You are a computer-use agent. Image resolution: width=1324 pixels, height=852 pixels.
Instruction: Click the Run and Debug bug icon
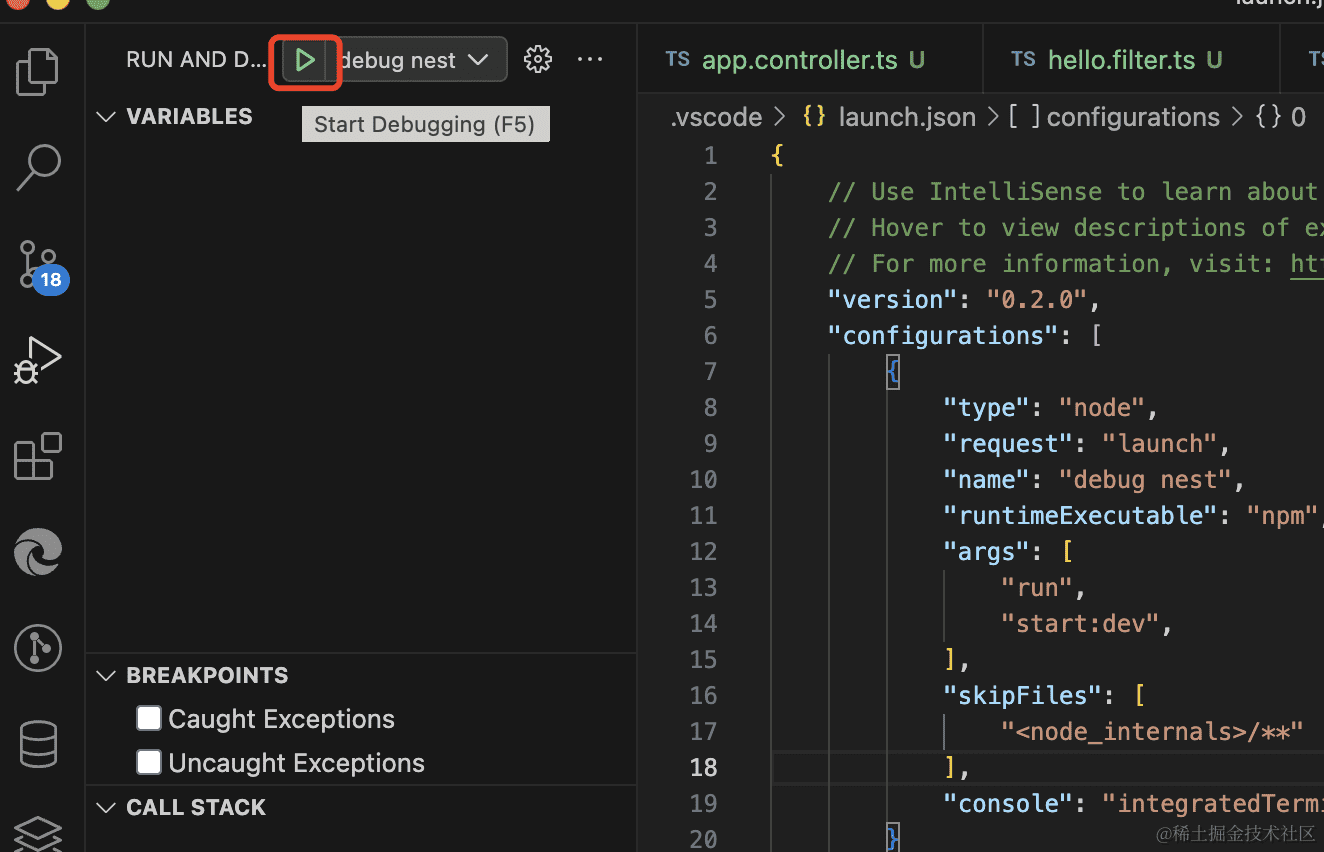[x=39, y=359]
